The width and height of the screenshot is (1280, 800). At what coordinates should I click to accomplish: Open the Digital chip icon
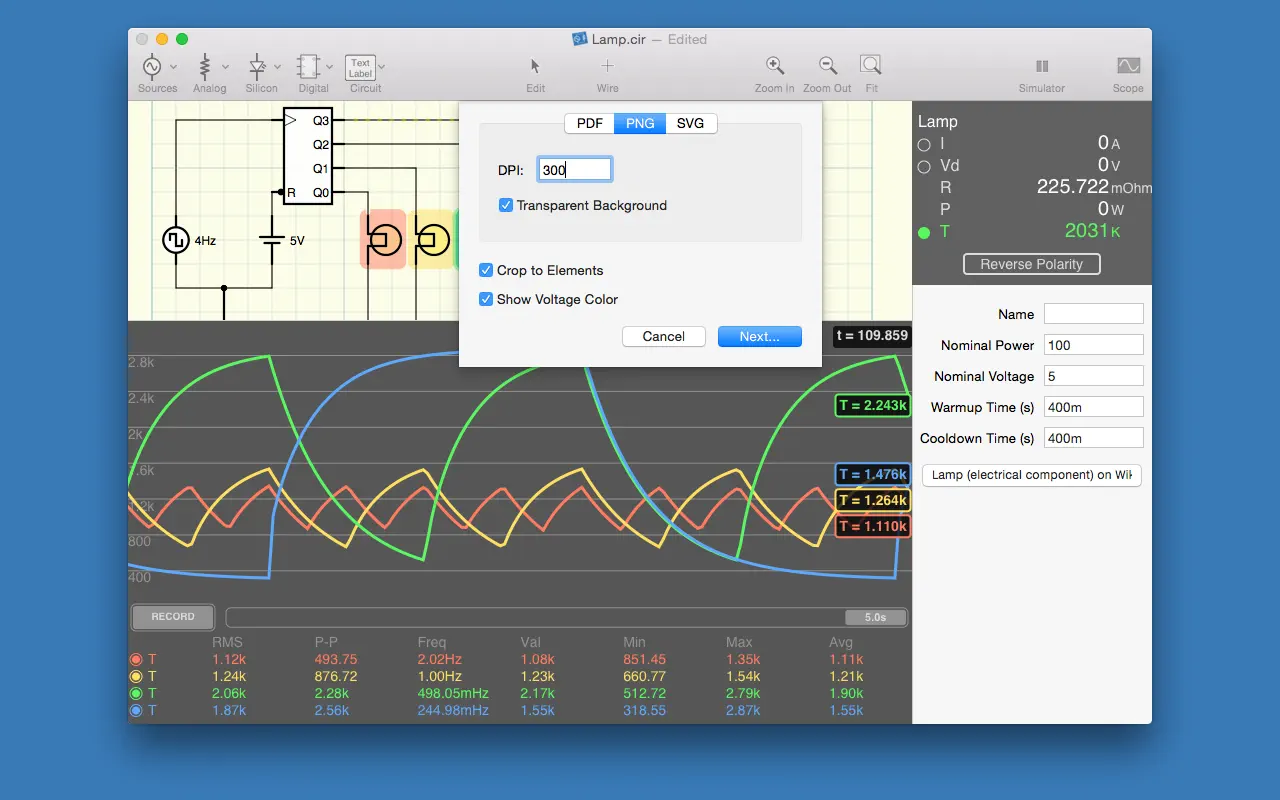point(309,66)
